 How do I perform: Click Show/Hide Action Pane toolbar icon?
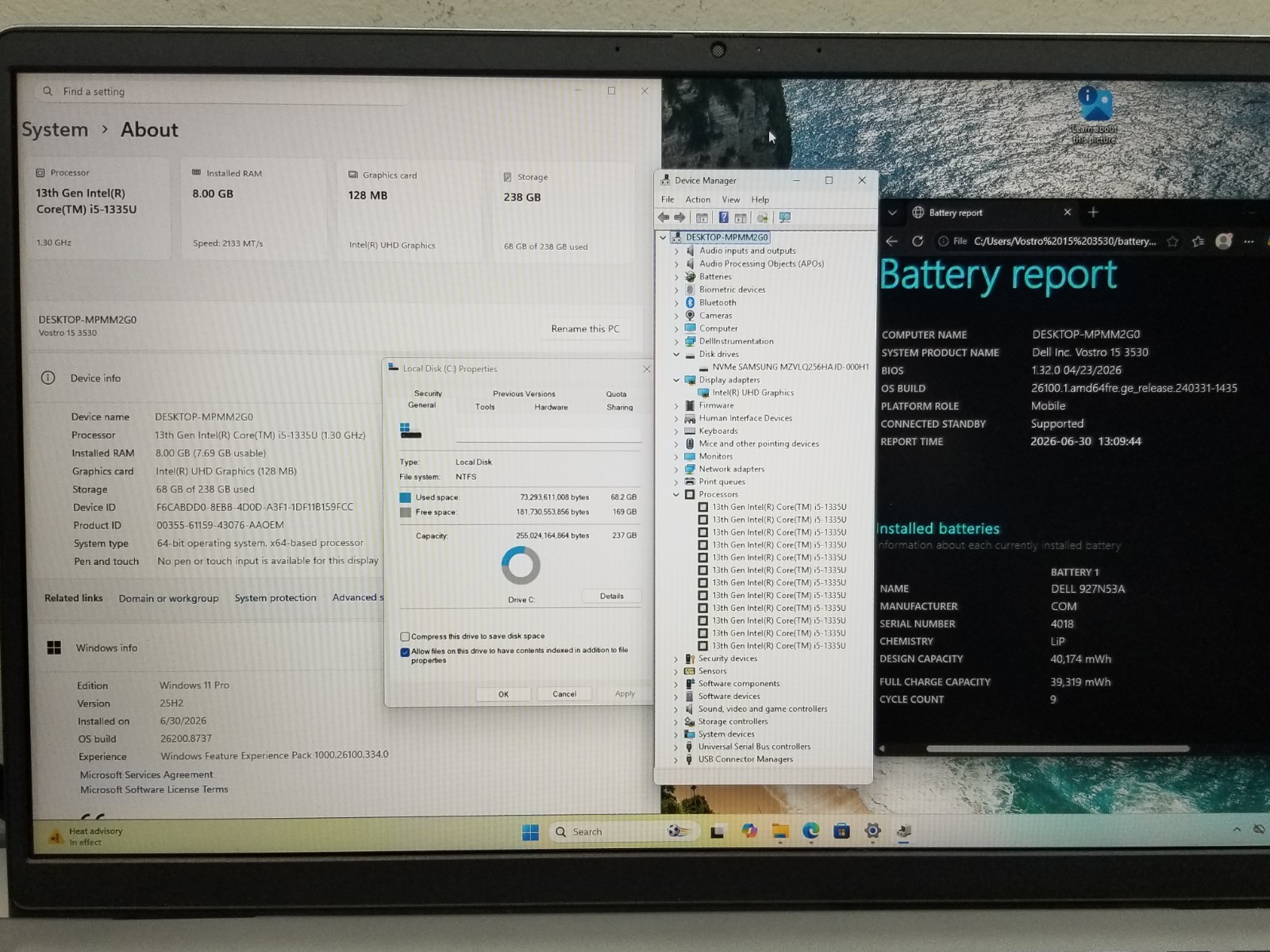click(x=741, y=217)
